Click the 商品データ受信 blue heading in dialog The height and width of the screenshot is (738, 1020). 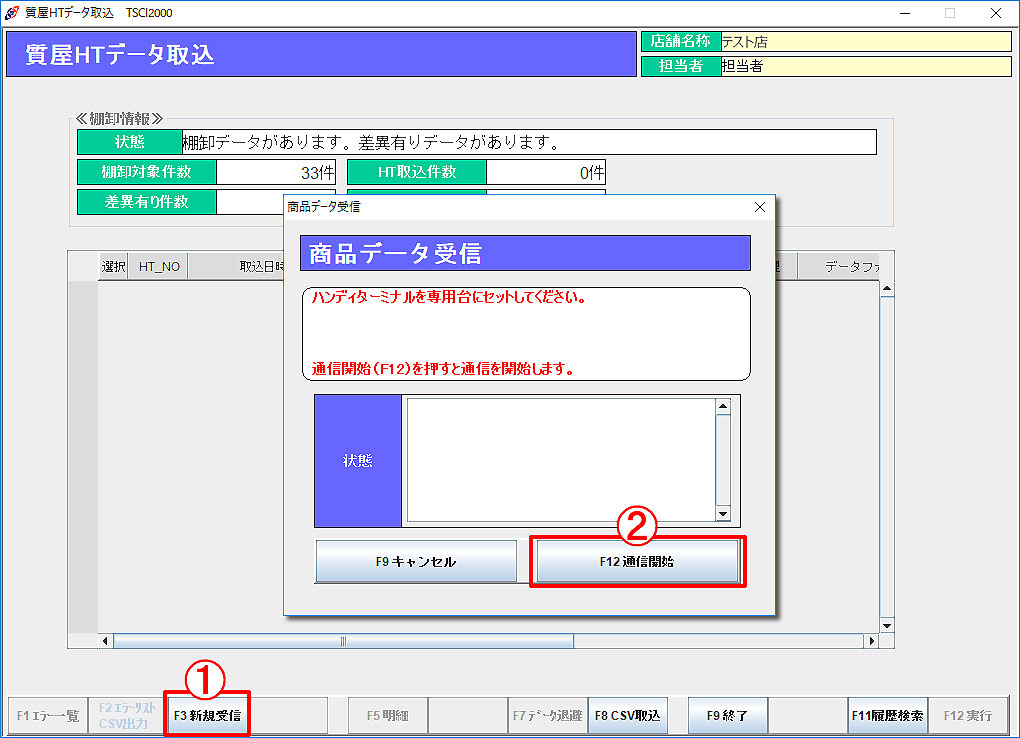[x=525, y=253]
